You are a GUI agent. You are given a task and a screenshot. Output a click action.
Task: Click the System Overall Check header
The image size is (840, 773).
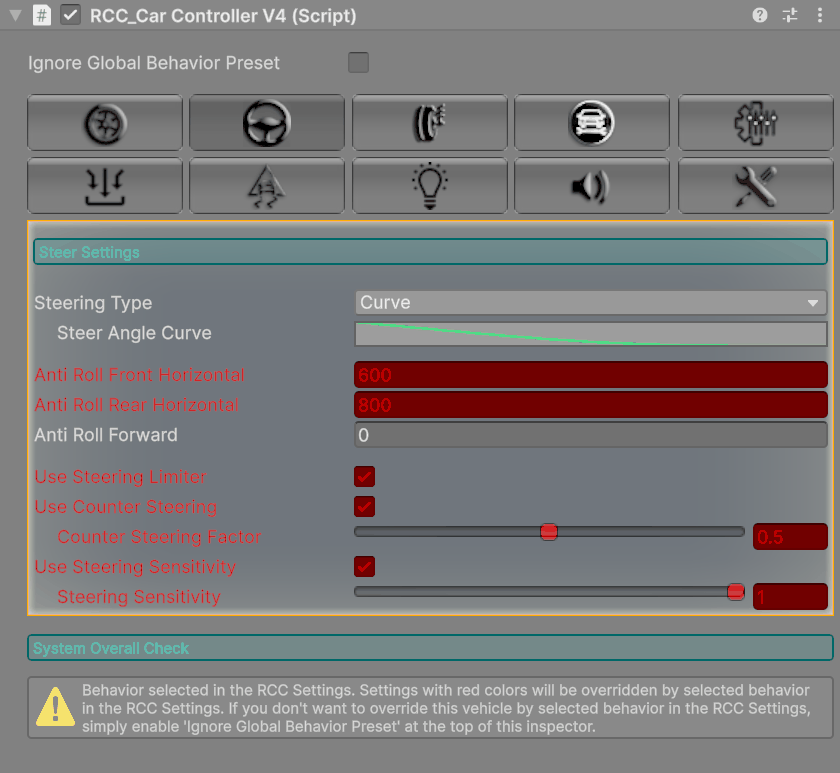pos(430,648)
